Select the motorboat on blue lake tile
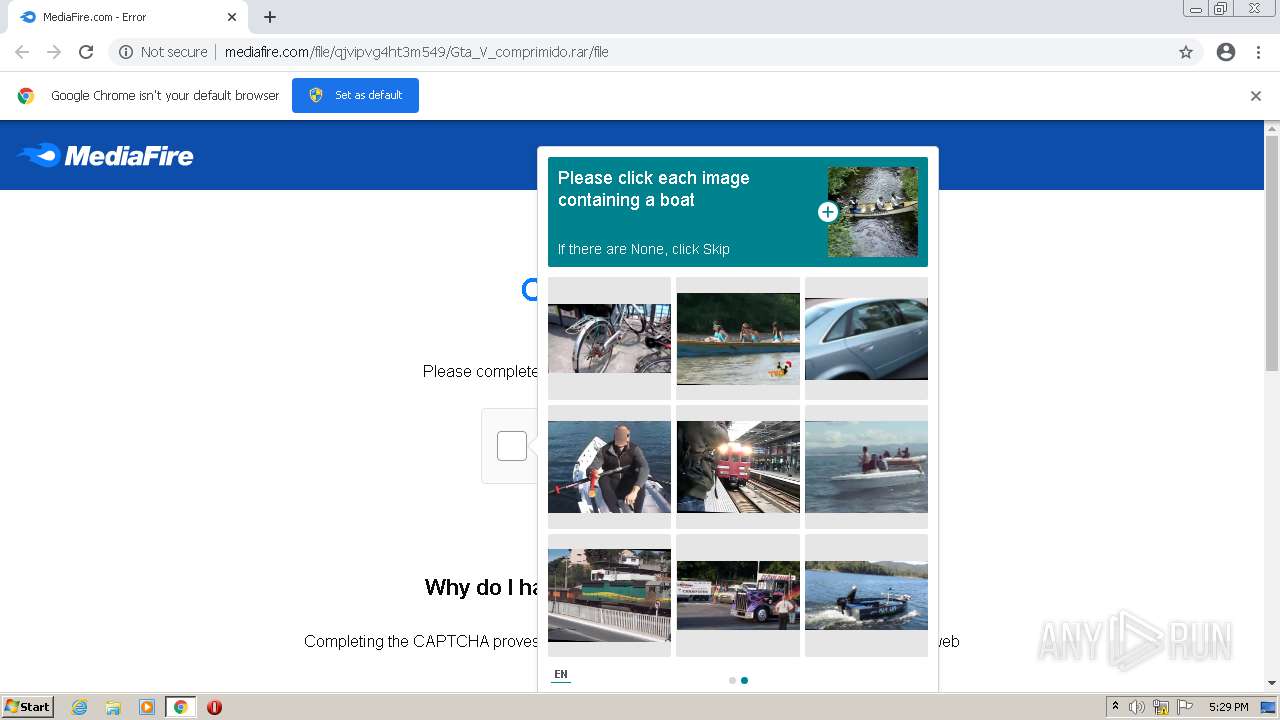Viewport: 1280px width, 720px height. [x=866, y=595]
